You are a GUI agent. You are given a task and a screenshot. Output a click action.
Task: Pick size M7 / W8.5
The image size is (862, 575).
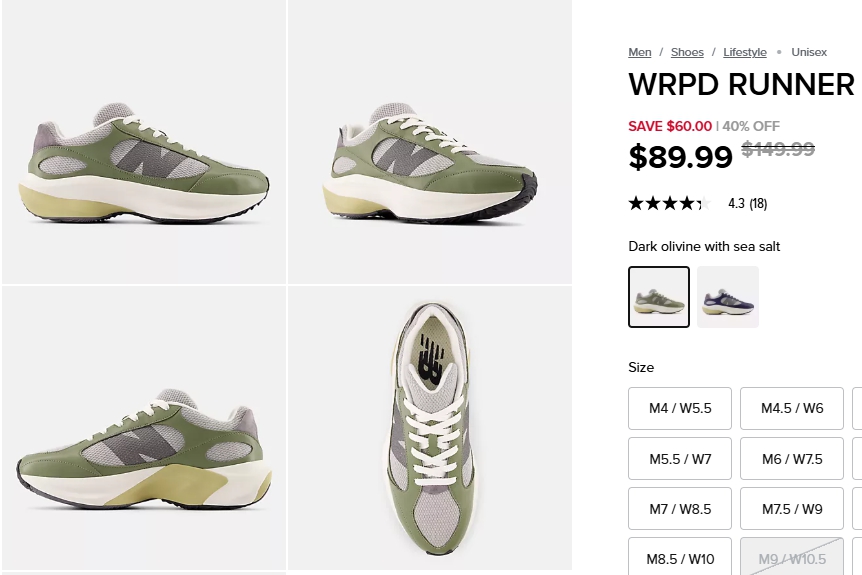(x=680, y=508)
